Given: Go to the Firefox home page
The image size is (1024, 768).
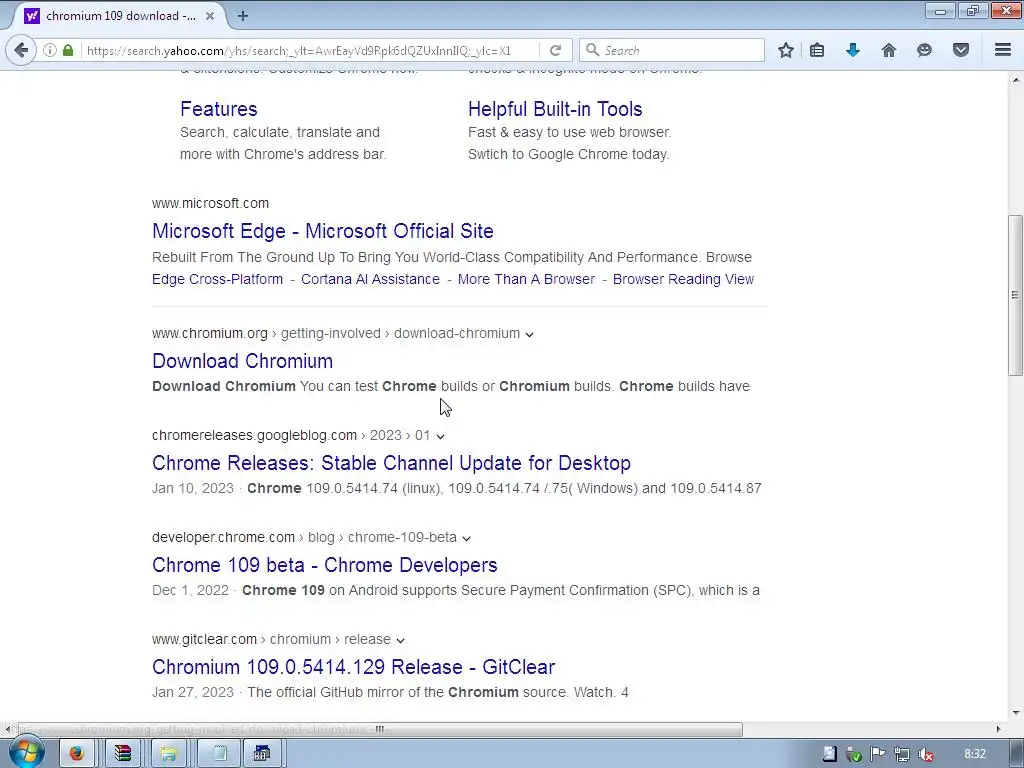Looking at the screenshot, I should point(889,50).
